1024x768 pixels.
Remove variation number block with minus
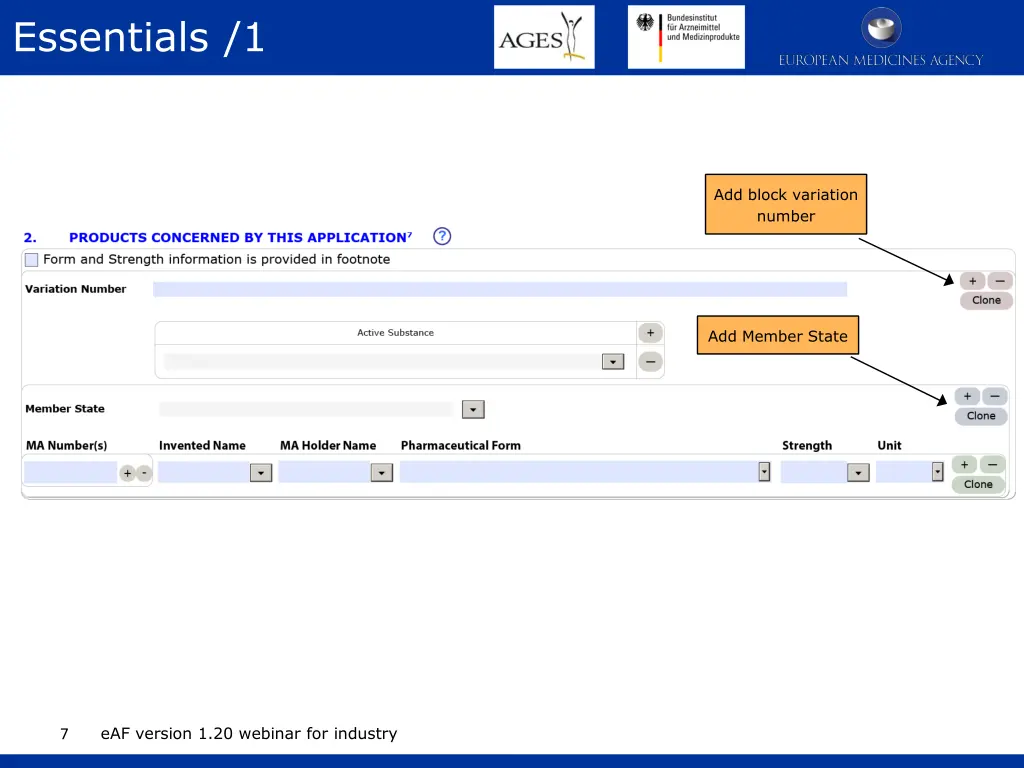(x=1000, y=282)
